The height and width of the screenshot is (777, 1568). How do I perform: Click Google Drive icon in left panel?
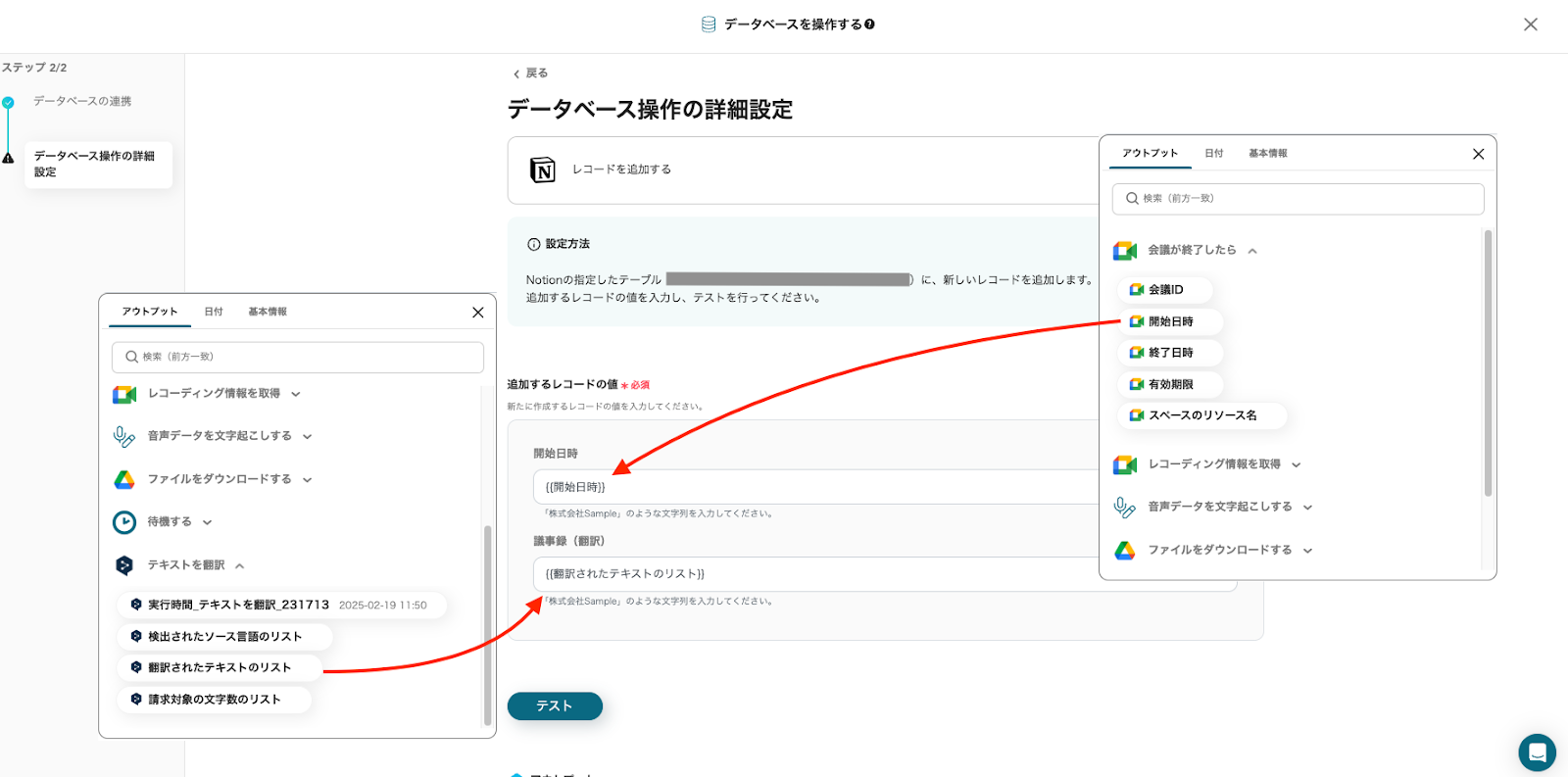pyautogui.click(x=124, y=479)
